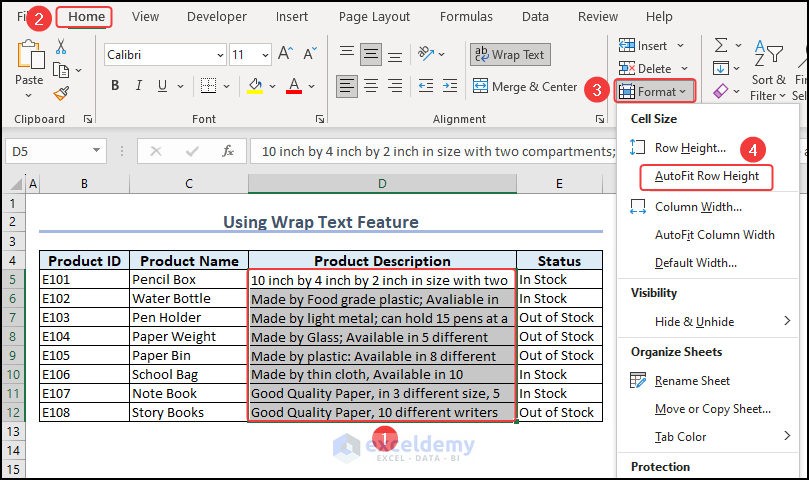Click the Cut scissors icon

pos(61,46)
